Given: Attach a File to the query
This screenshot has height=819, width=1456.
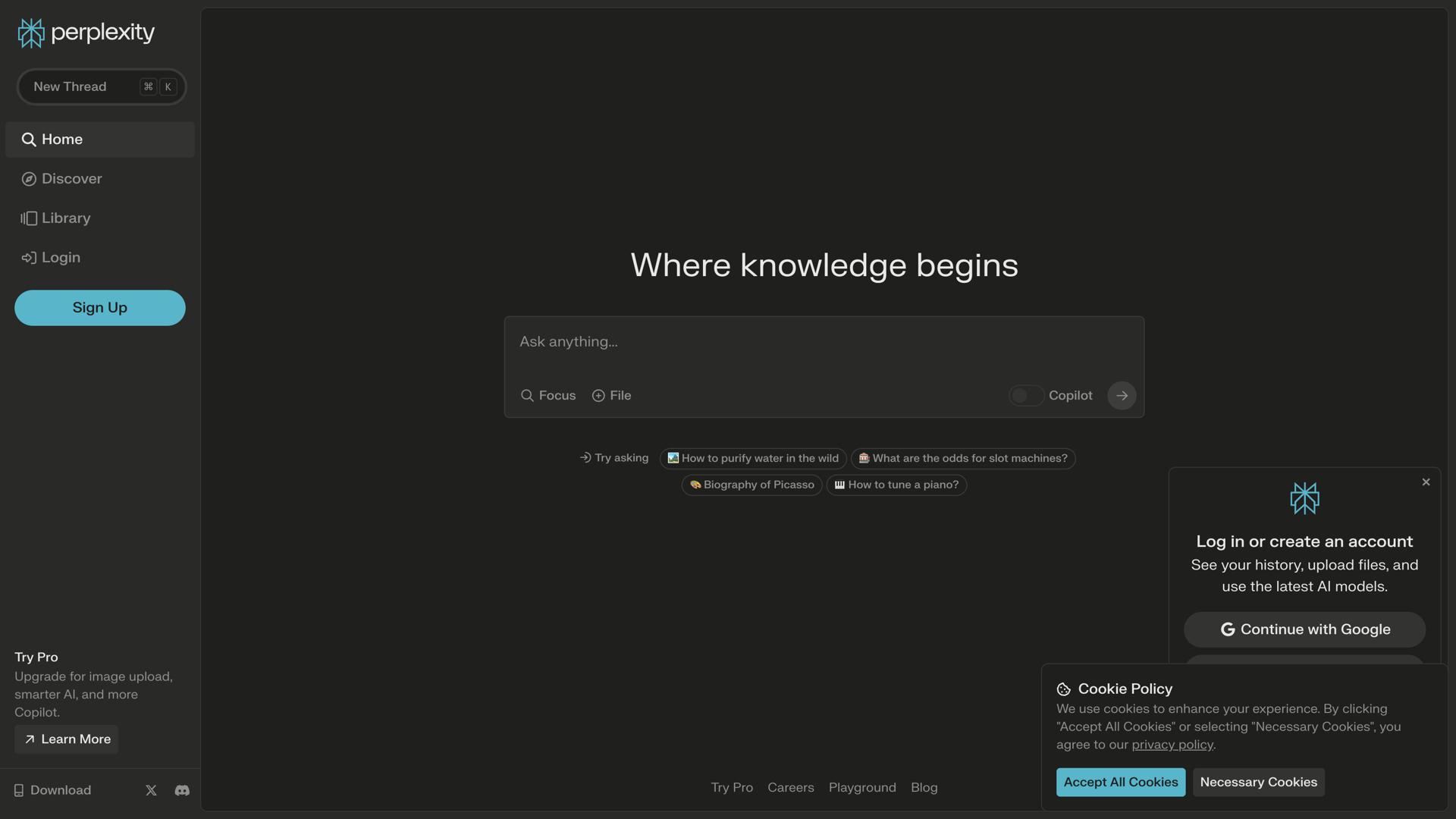Looking at the screenshot, I should (x=611, y=395).
